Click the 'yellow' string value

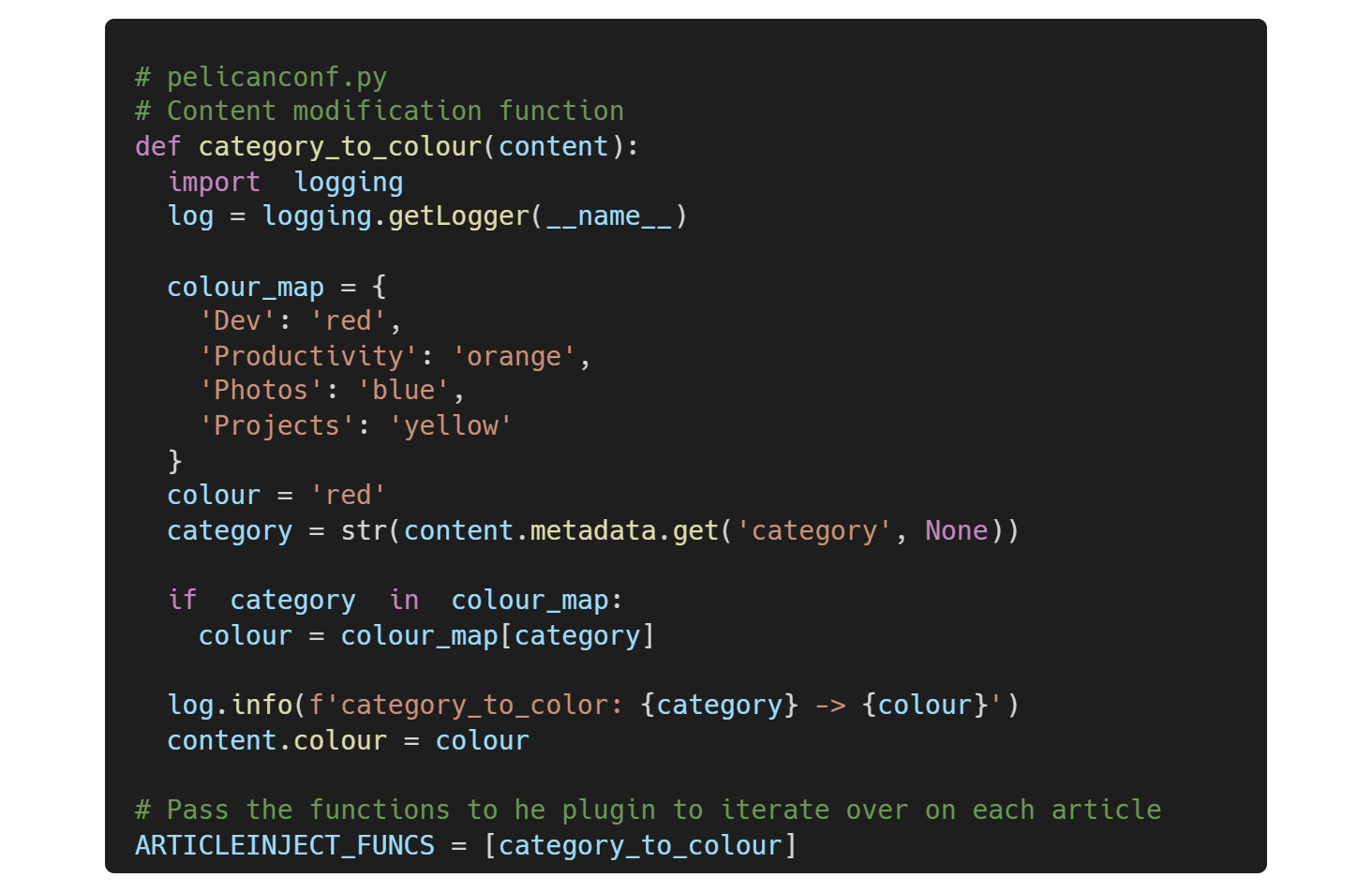click(x=451, y=426)
